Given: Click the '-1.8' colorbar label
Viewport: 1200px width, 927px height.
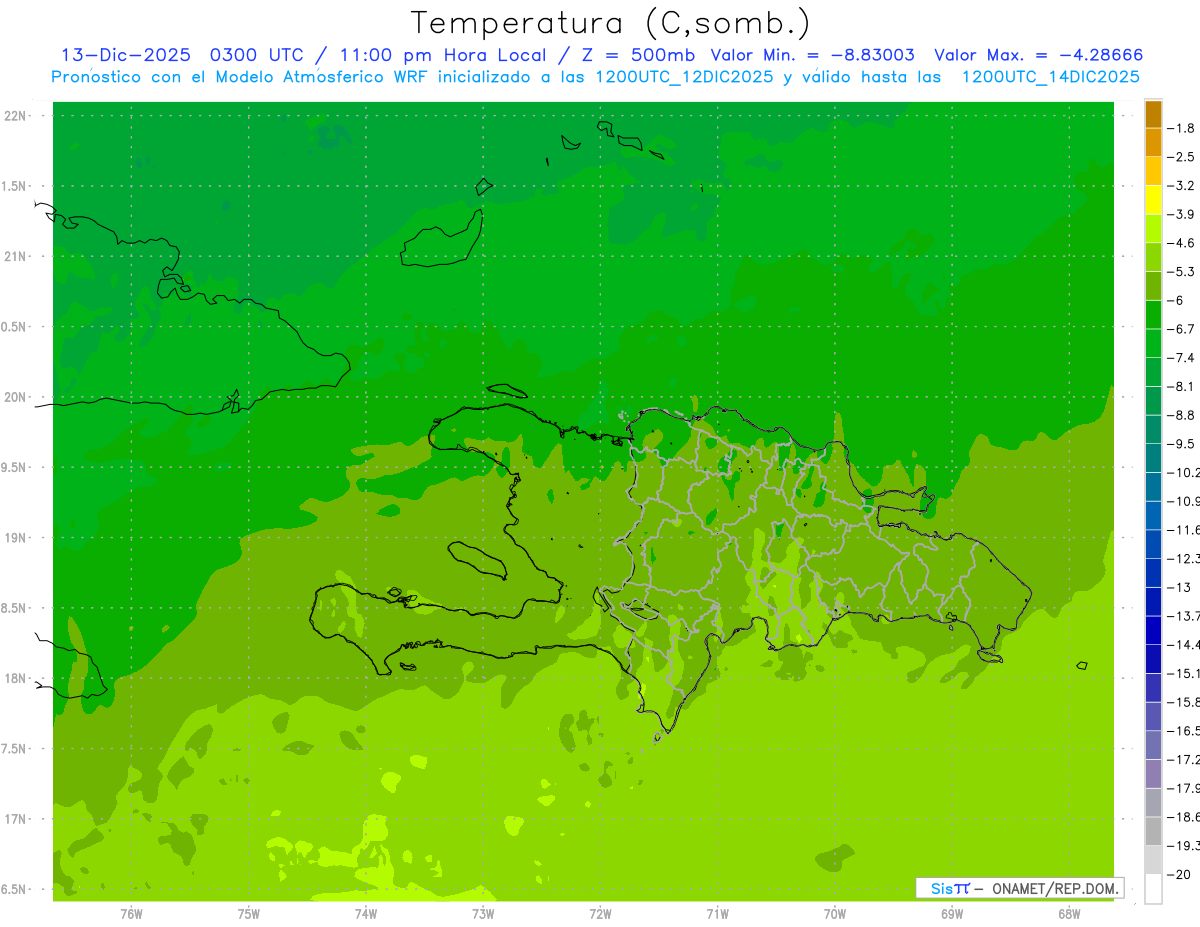Looking at the screenshot, I should pos(1180,128).
